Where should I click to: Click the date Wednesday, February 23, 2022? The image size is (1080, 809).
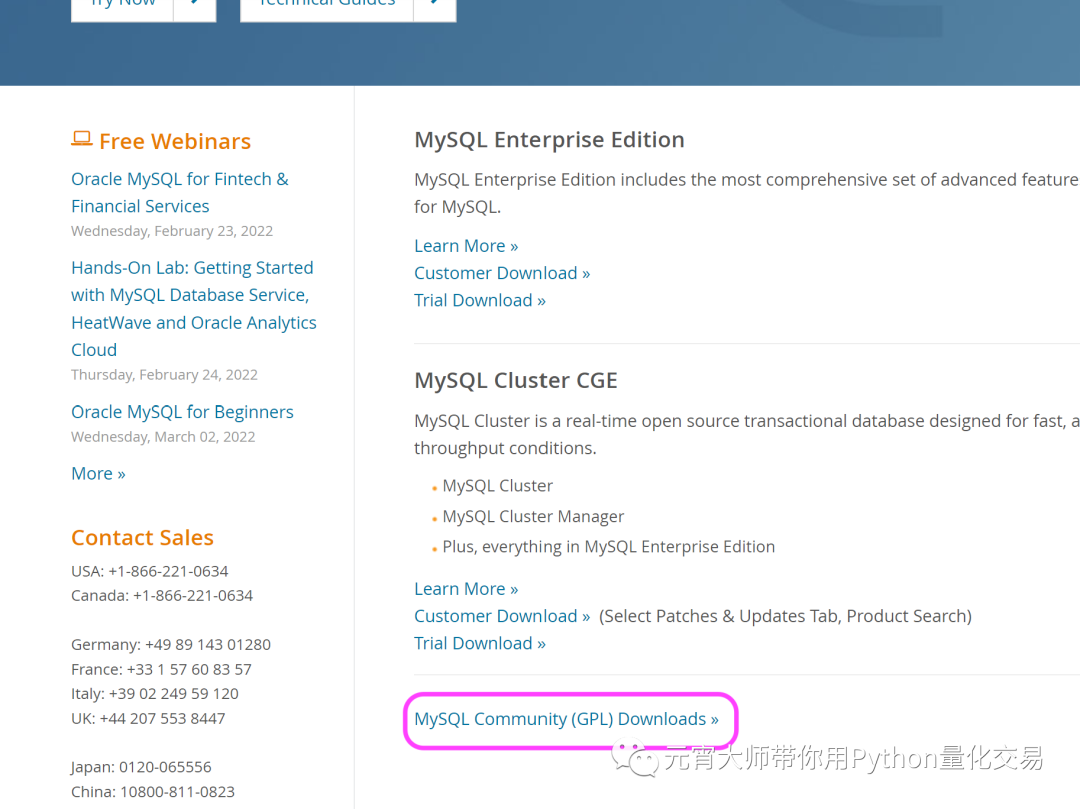click(x=172, y=231)
